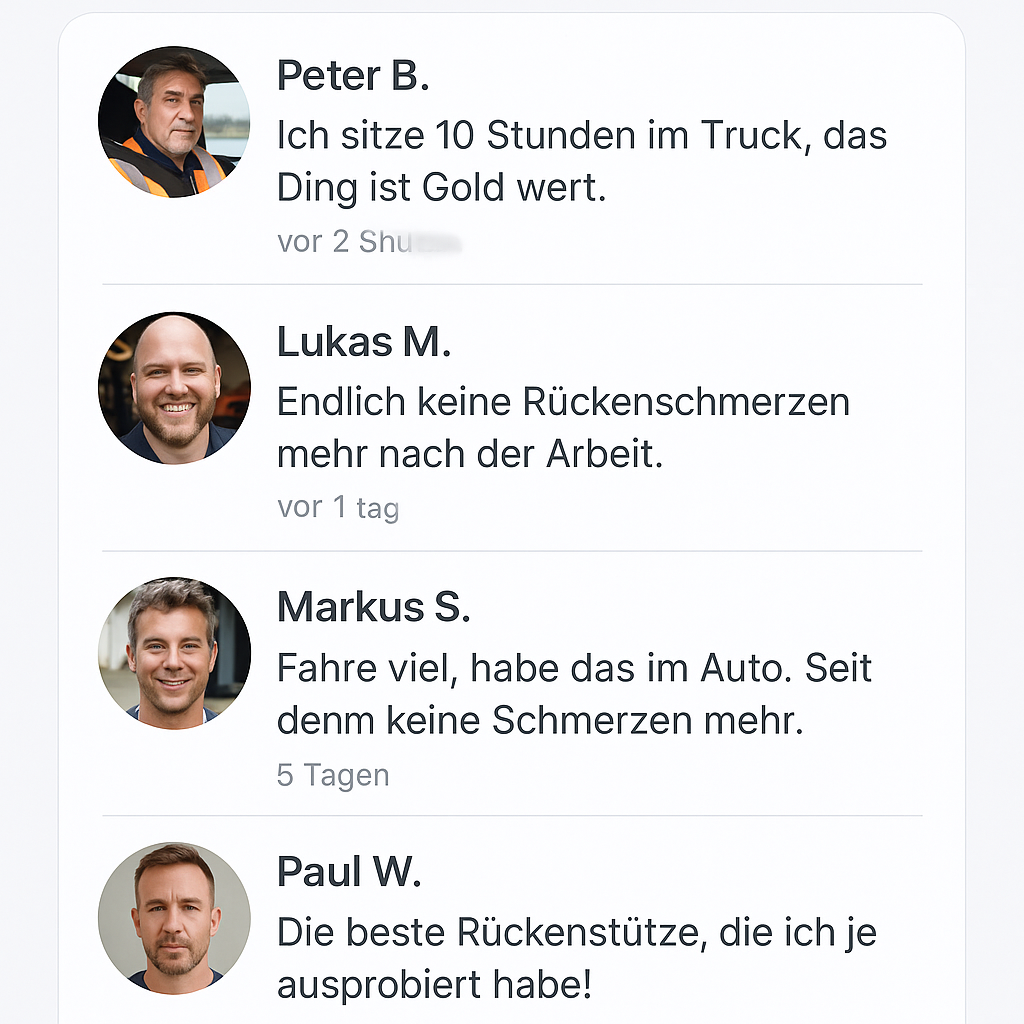Viewport: 1024px width, 1024px height.
Task: Click the divider below Peter B.'s review
Action: tap(512, 283)
